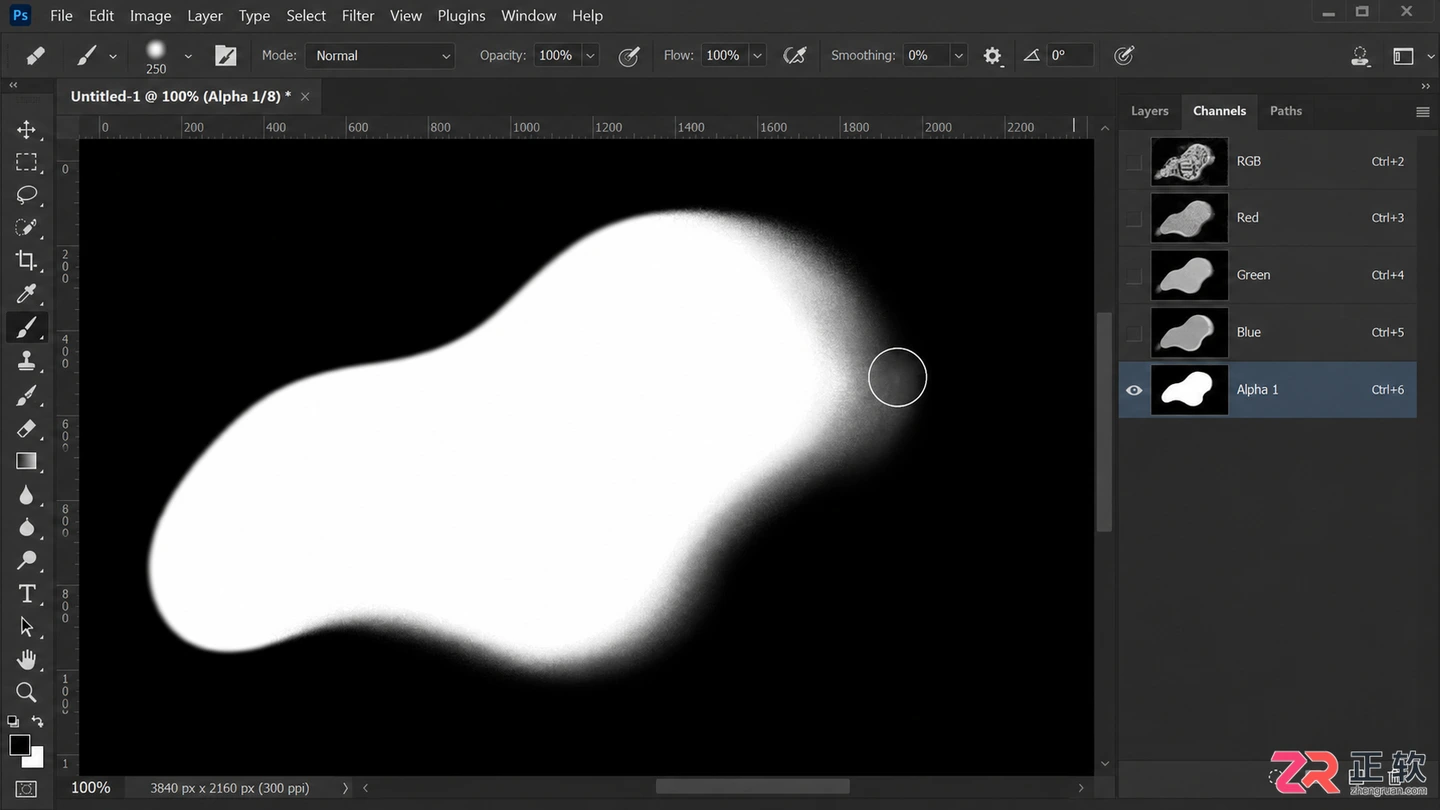Screen dimensions: 1440x810
Task: Select the Alpha 1 channel thumbnail
Action: [x=1190, y=390]
